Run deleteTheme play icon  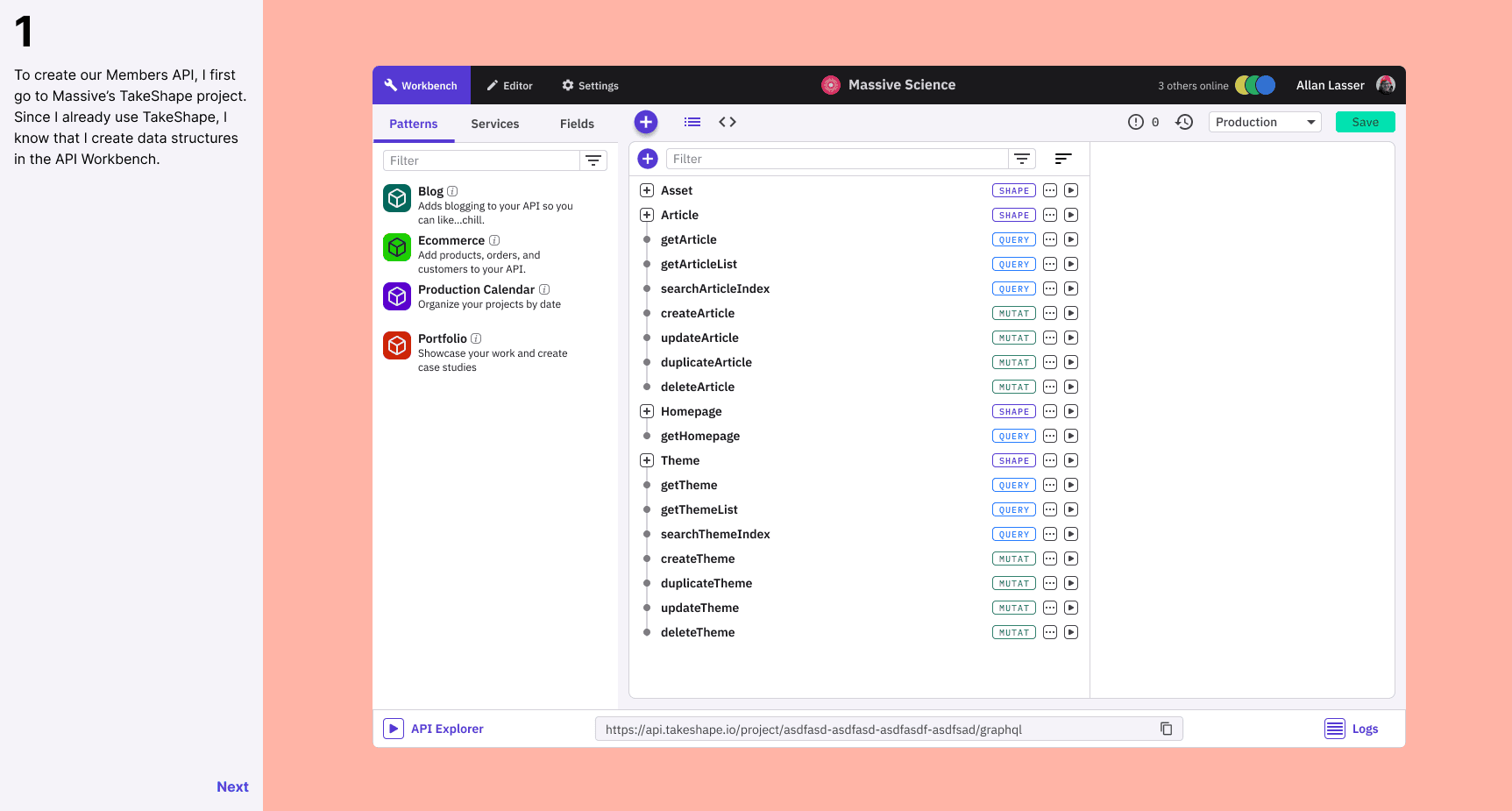tap(1071, 632)
